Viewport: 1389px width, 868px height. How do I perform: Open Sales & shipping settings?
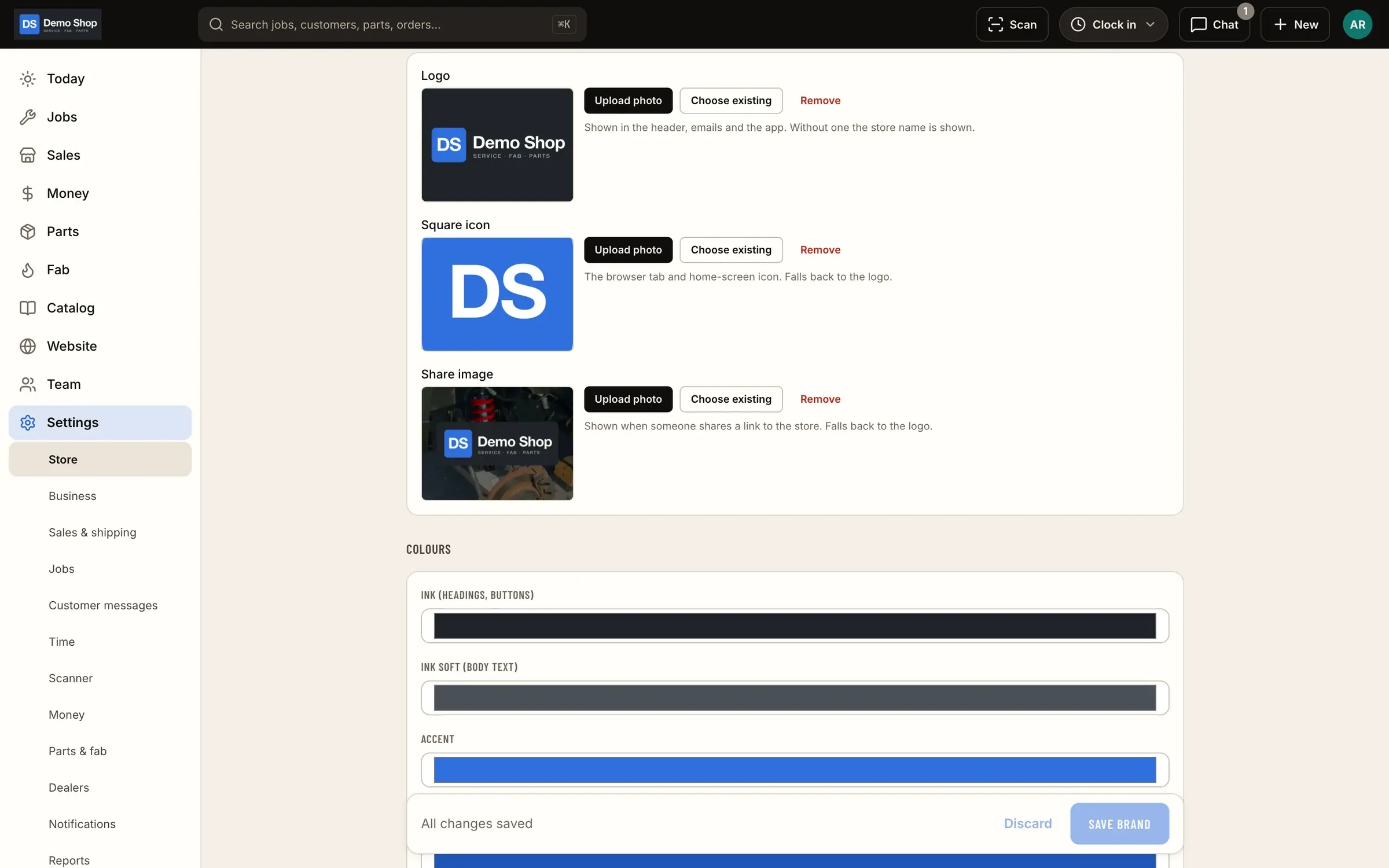tap(93, 532)
